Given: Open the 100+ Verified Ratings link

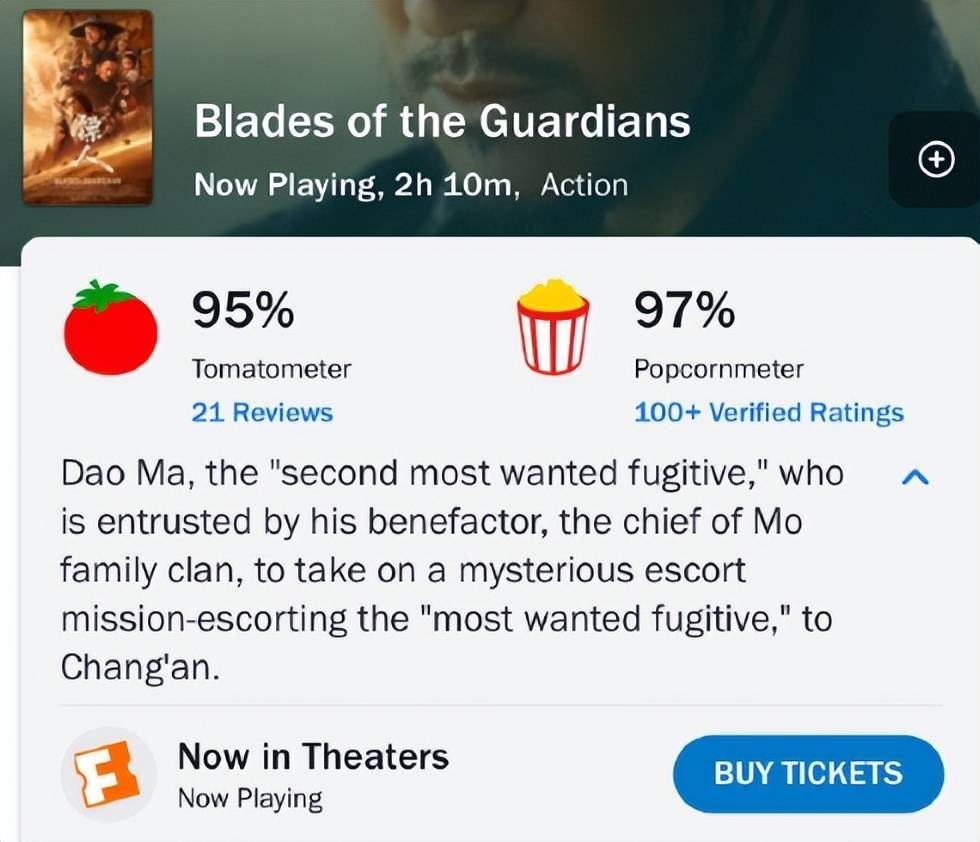Looking at the screenshot, I should (768, 412).
